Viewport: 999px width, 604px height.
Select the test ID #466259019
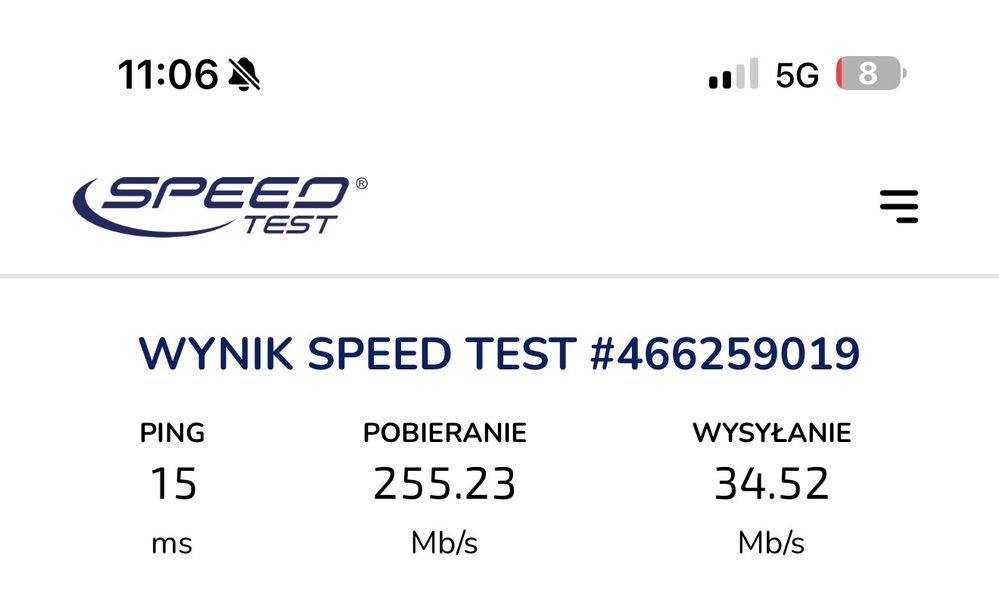[725, 354]
